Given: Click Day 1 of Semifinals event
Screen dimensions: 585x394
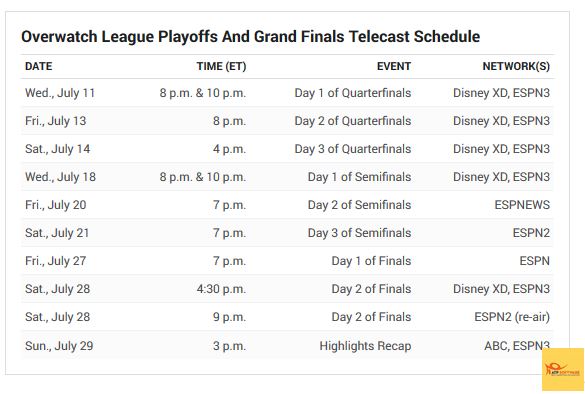Looking at the screenshot, I should coord(359,176).
